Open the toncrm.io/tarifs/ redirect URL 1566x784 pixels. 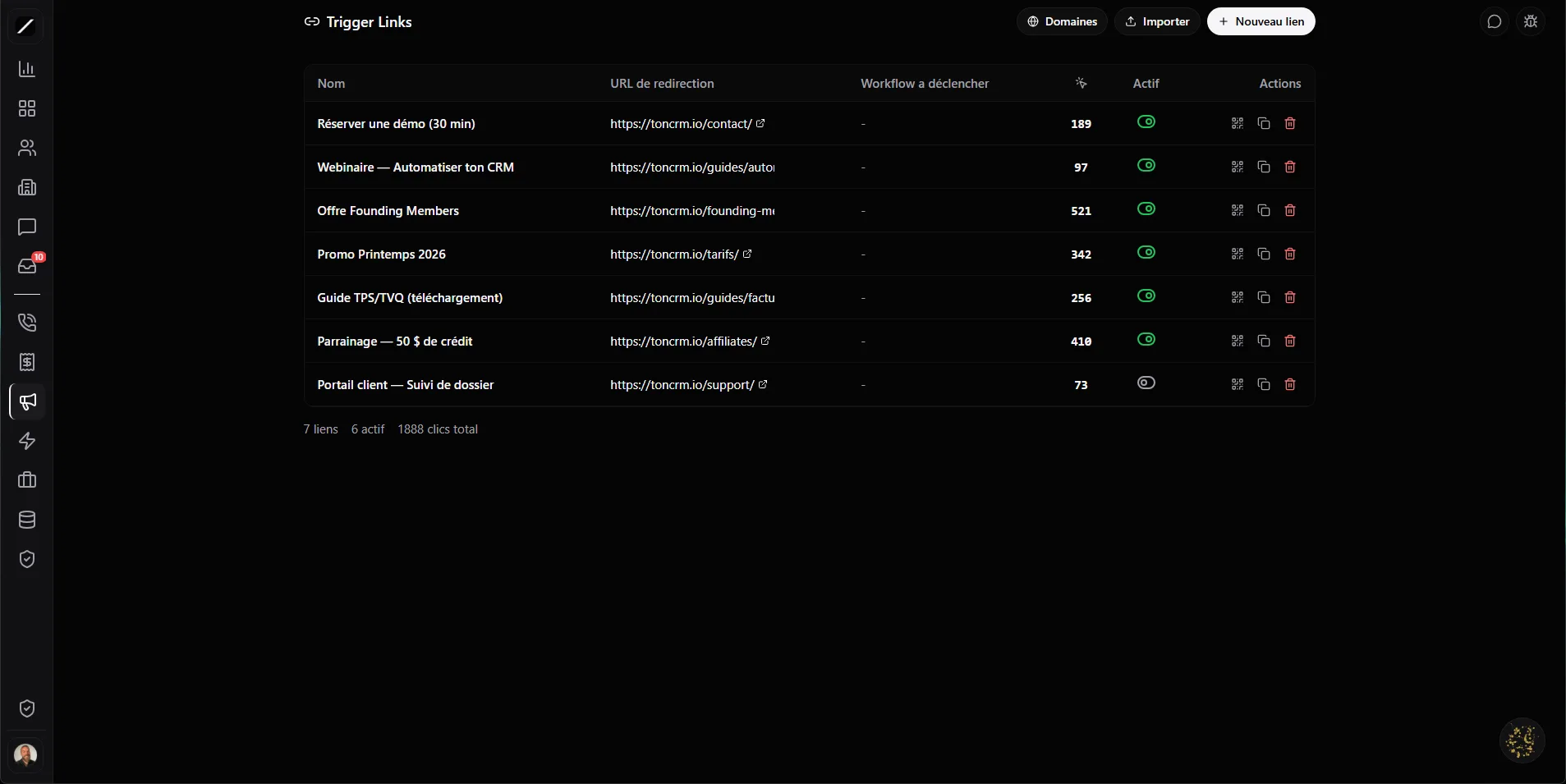pyautogui.click(x=681, y=254)
